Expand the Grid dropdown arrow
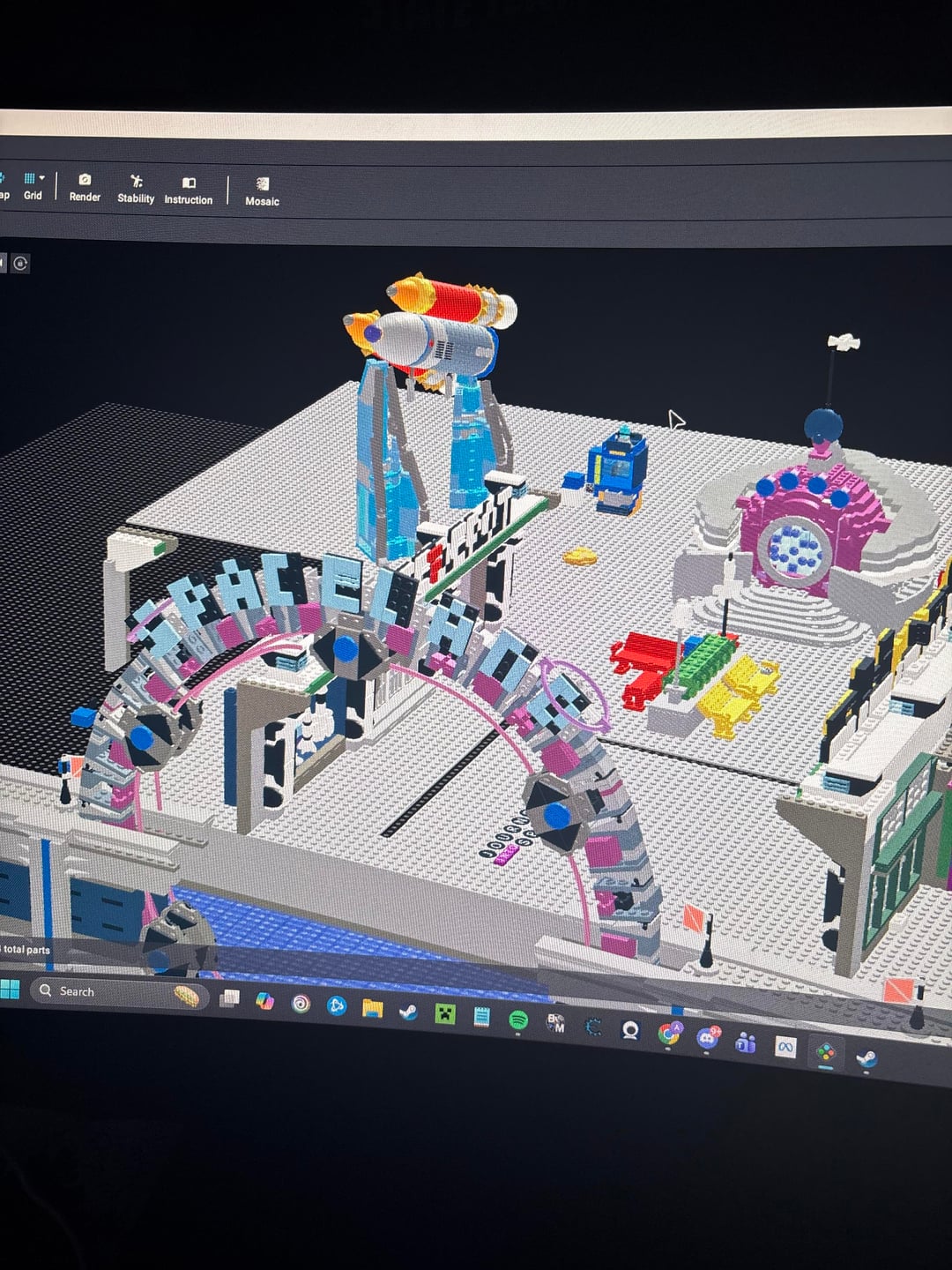This screenshot has height=1270, width=952. click(x=41, y=177)
